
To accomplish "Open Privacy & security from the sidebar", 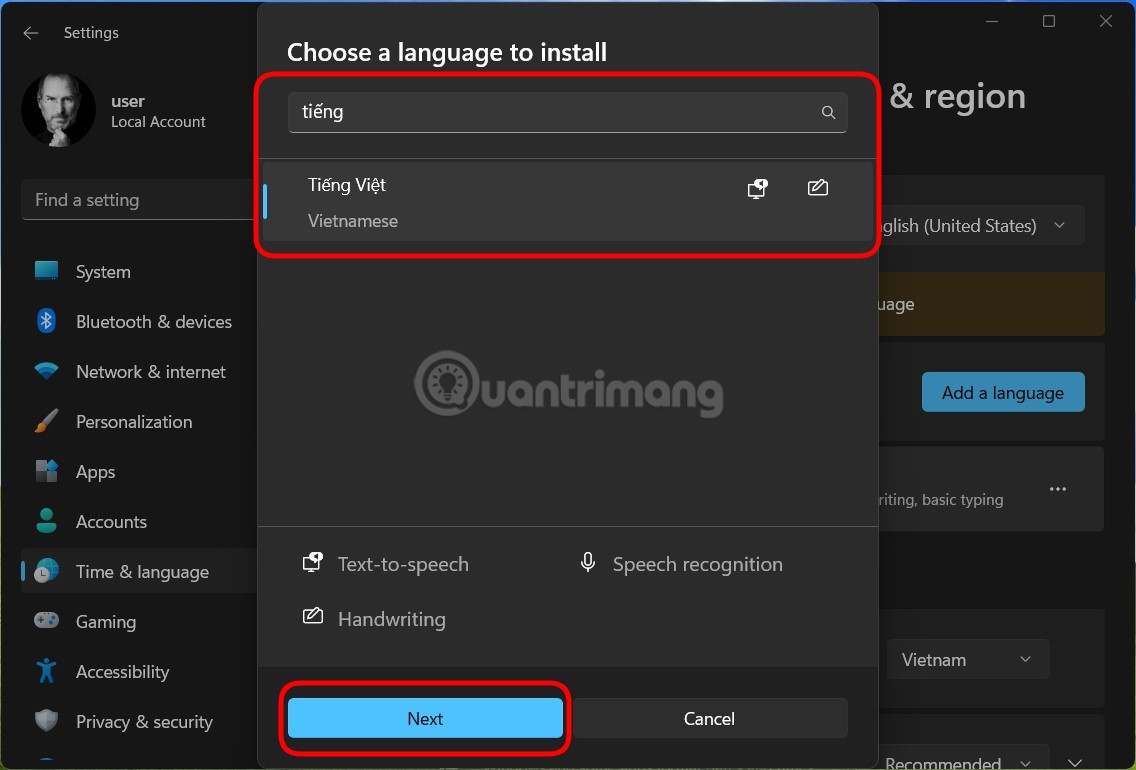I will click(46, 721).
